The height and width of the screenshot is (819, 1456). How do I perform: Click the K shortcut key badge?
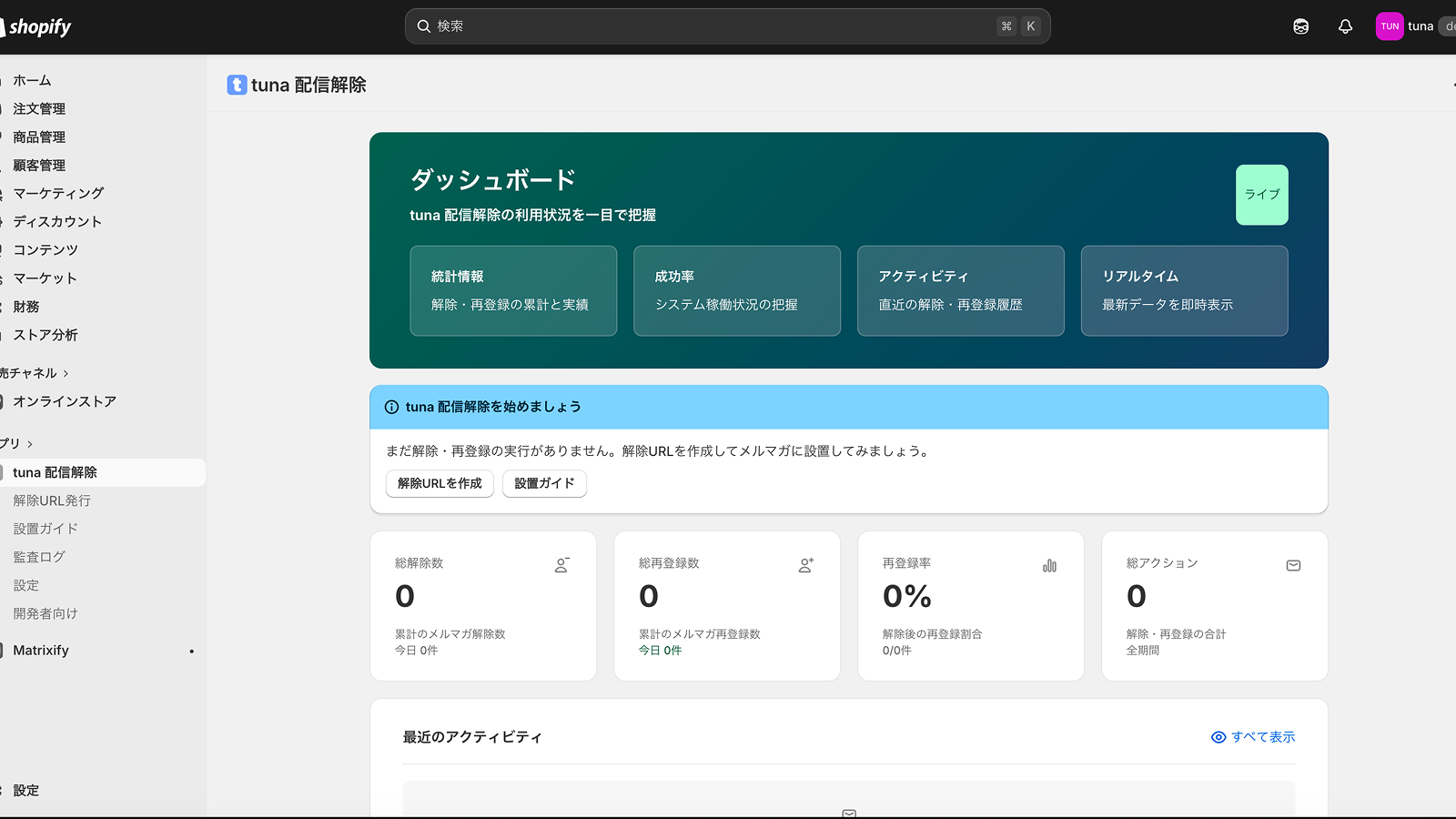coord(1031,26)
